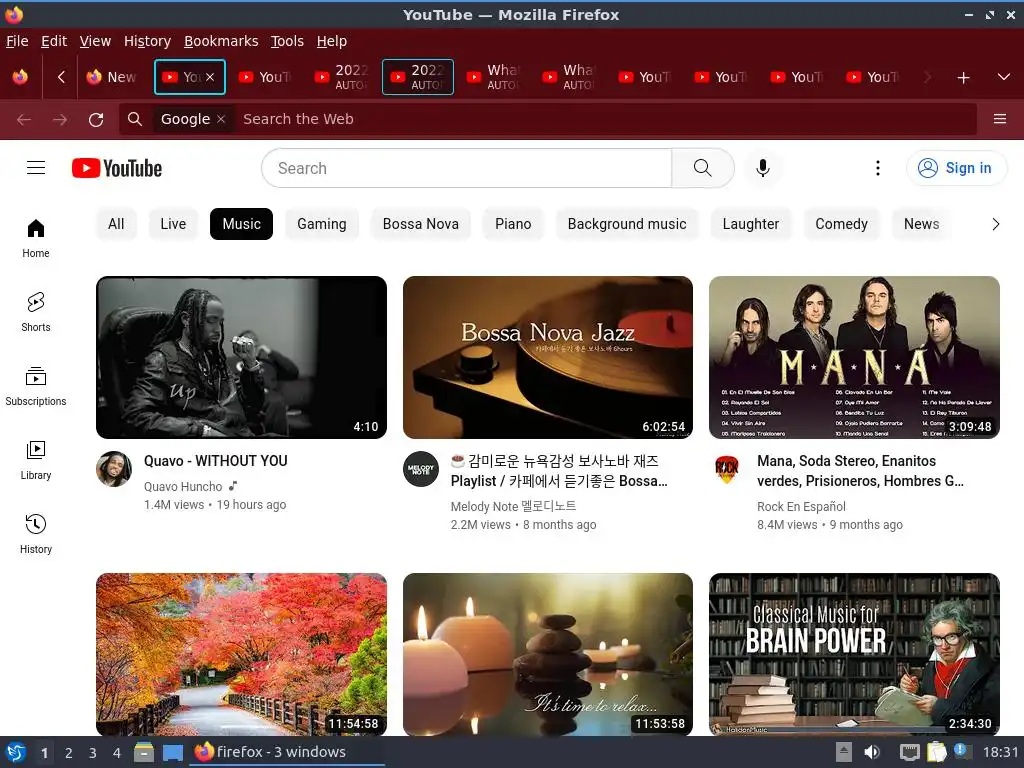The height and width of the screenshot is (768, 1024).
Task: Switch to workspace 2 in the panel
Action: [69, 753]
